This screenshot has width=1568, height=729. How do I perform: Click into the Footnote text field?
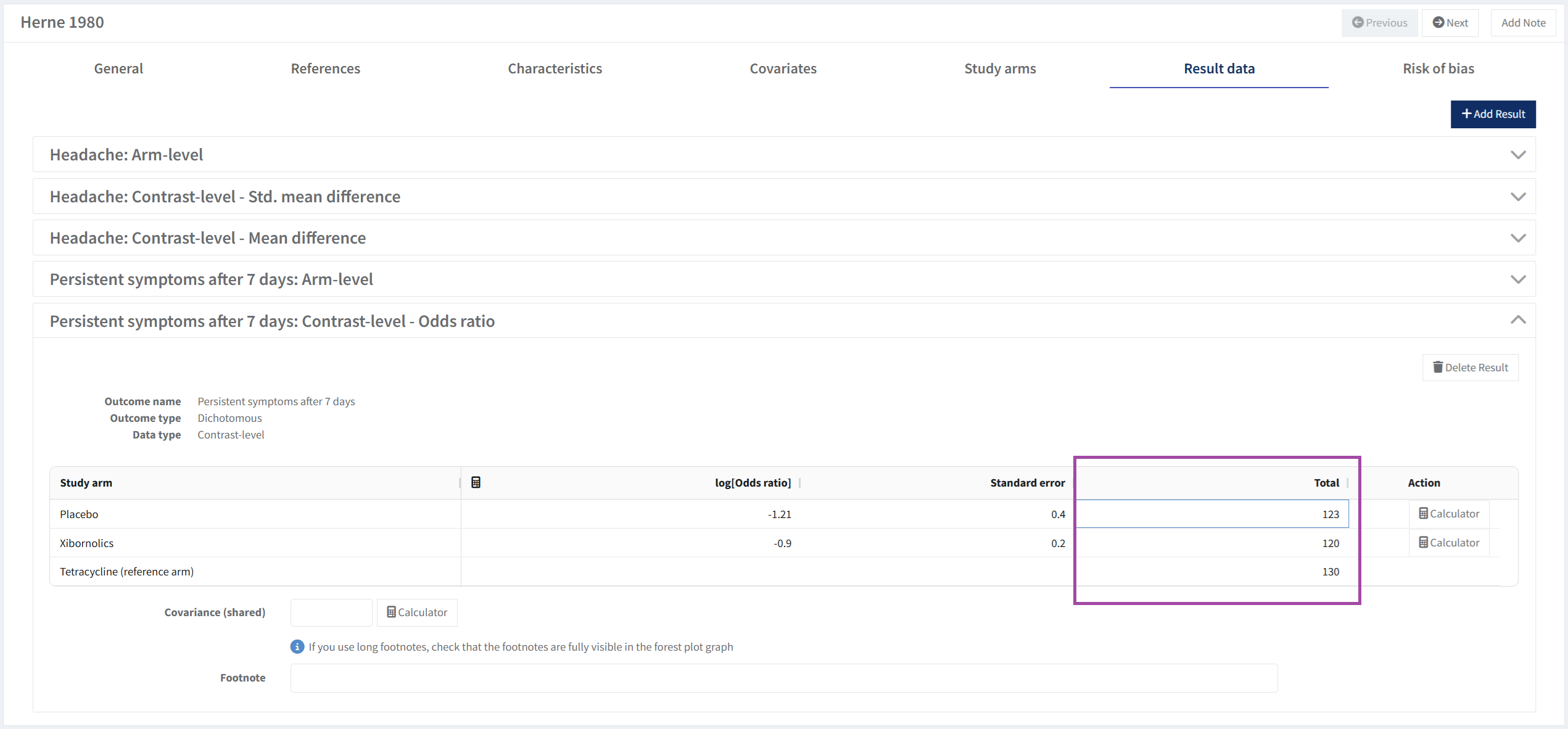783,678
